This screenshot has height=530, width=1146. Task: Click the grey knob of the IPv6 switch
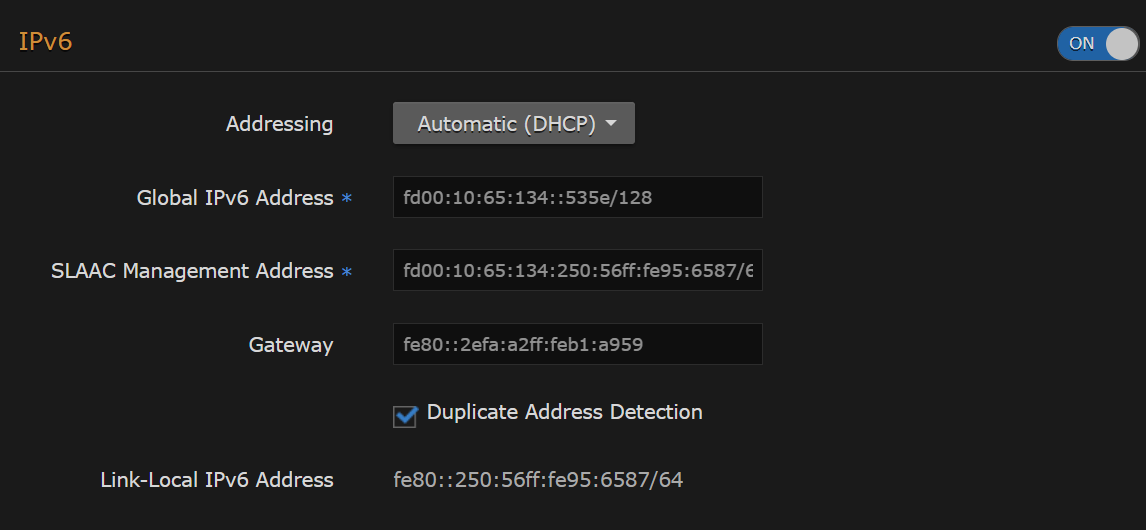(1121, 43)
